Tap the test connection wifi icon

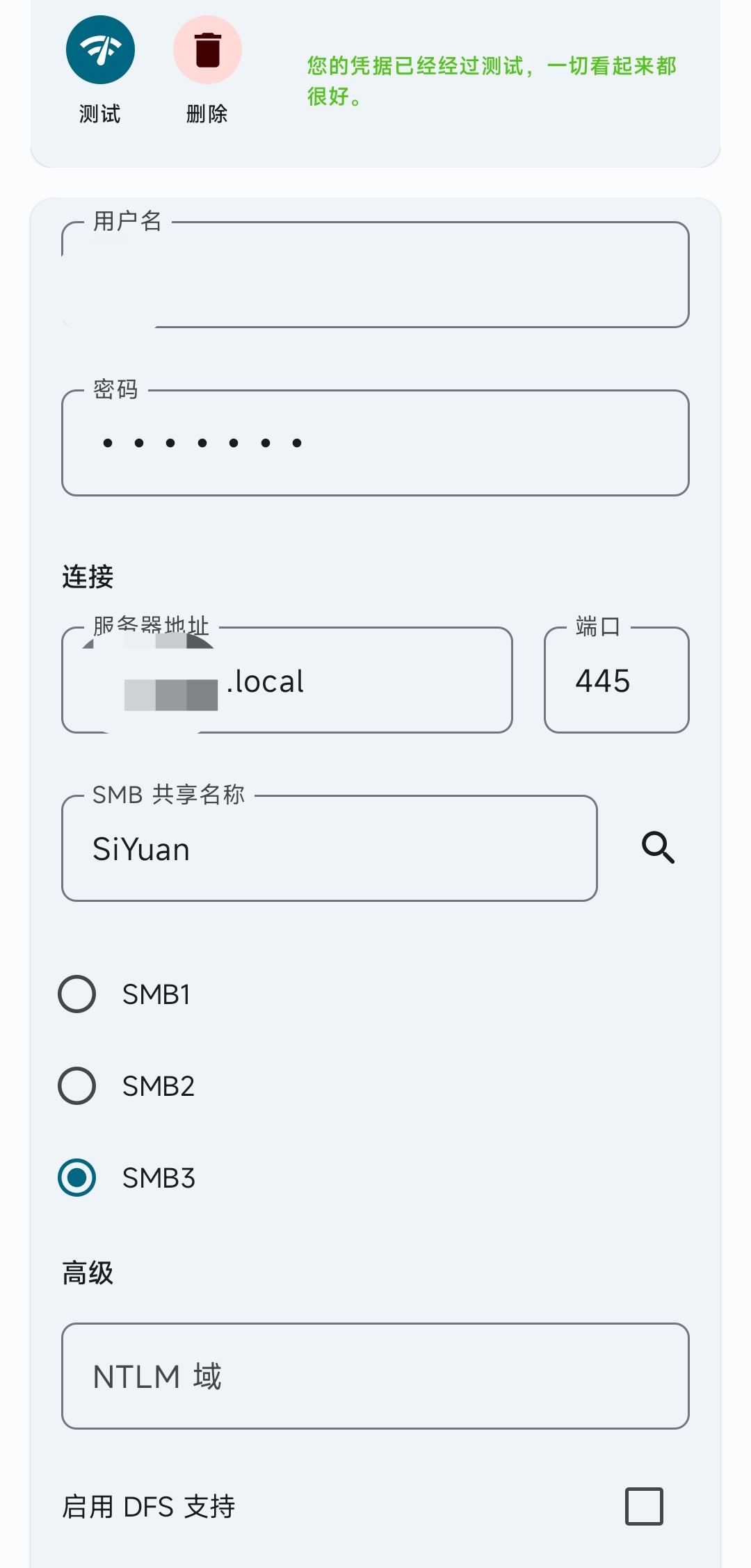[100, 50]
